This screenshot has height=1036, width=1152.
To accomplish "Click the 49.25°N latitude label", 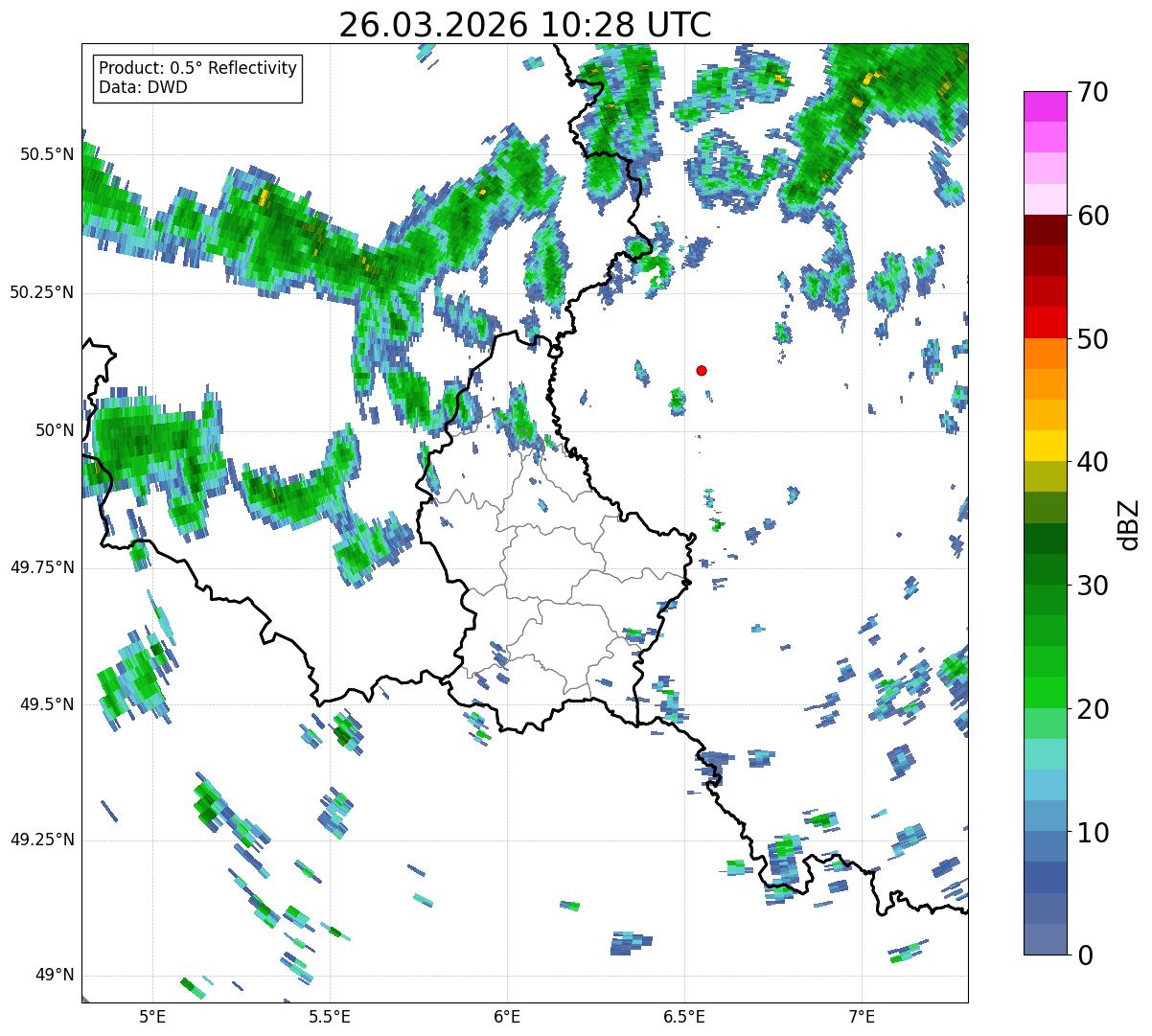I will [42, 840].
